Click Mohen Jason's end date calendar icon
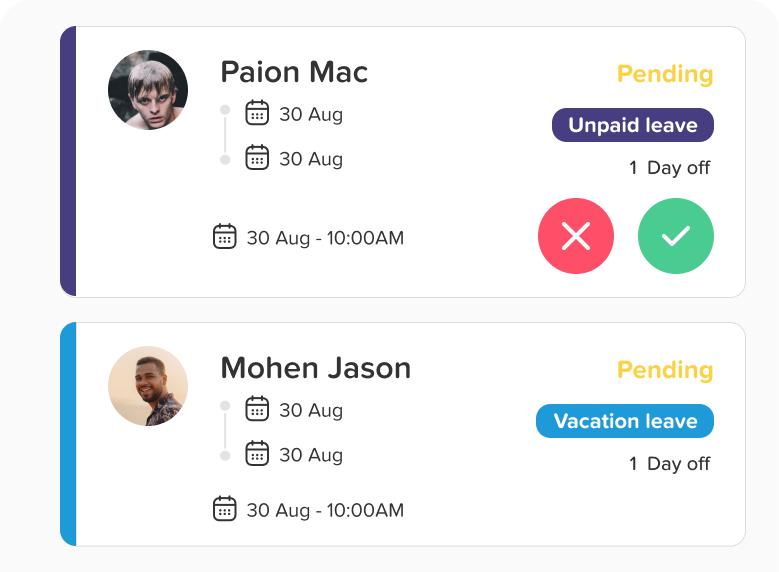Image resolution: width=779 pixels, height=572 pixels. coord(257,454)
